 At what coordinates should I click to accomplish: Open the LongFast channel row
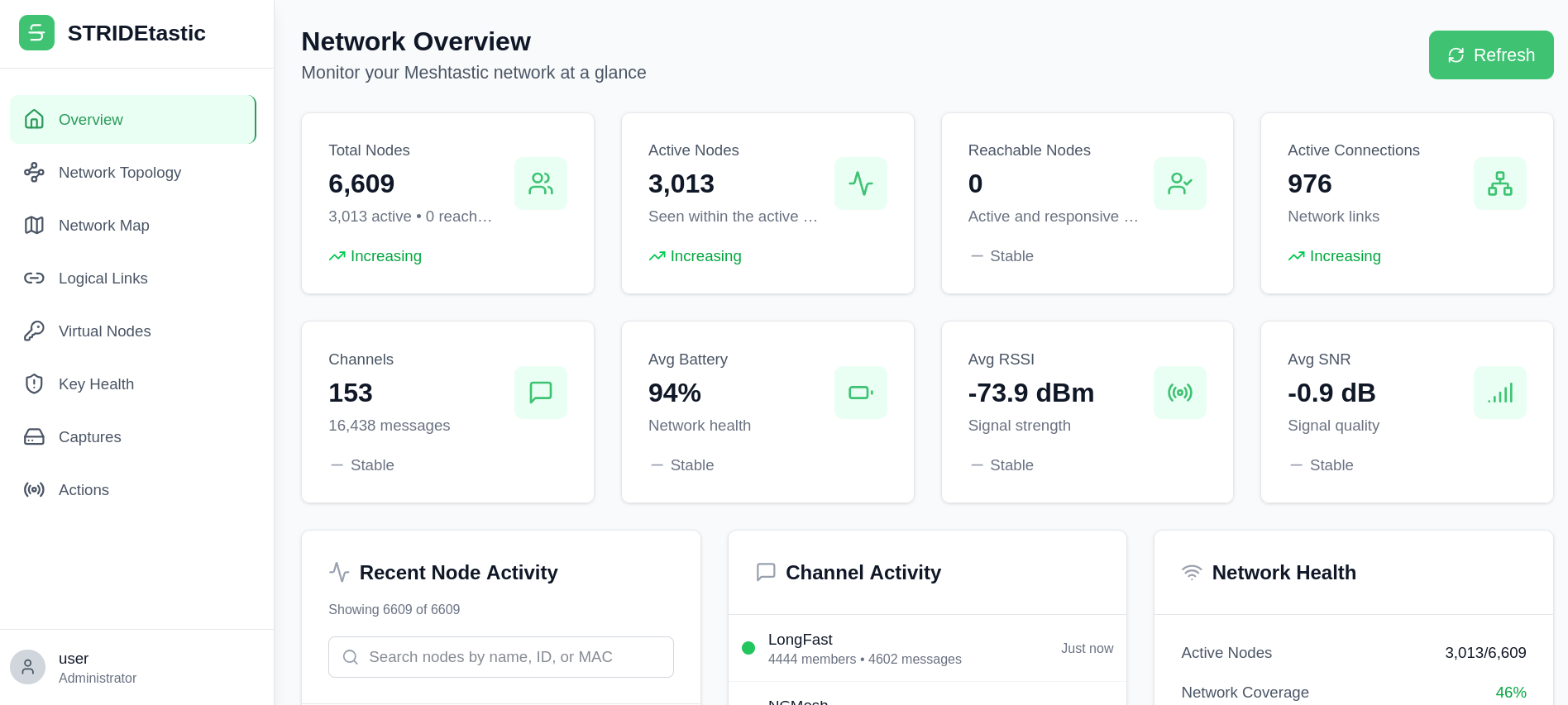927,648
